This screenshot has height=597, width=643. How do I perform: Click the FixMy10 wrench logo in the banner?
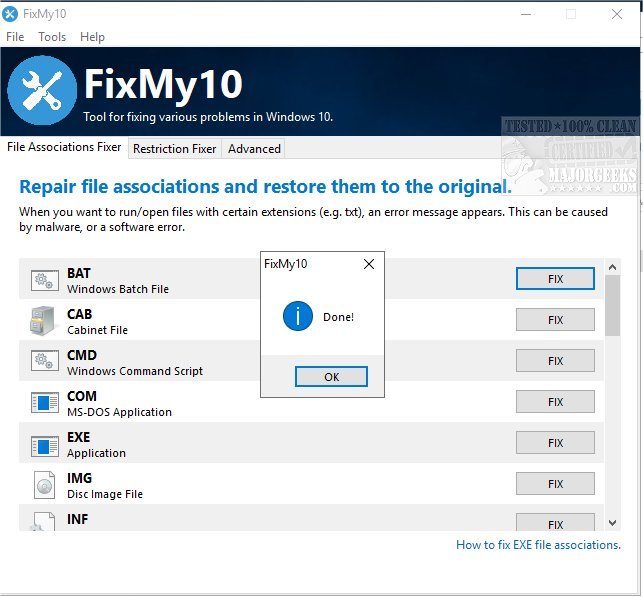click(42, 90)
